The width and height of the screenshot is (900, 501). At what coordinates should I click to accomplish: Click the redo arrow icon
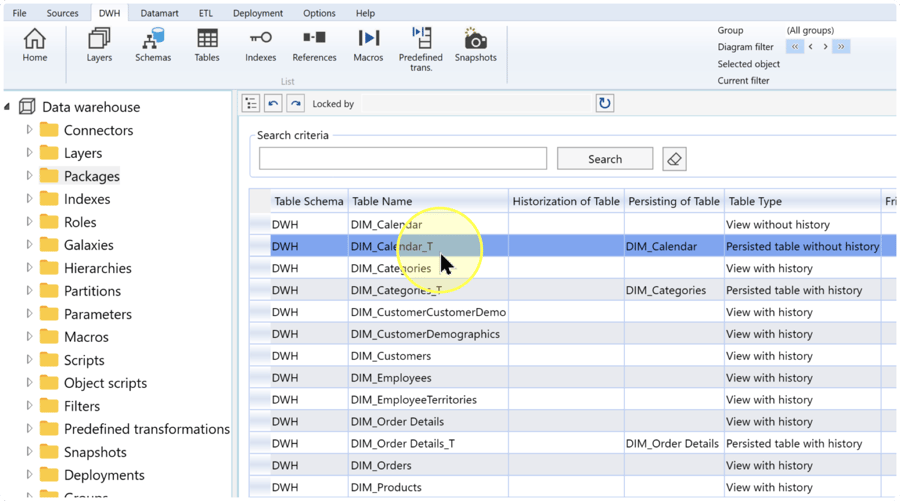[x=295, y=103]
